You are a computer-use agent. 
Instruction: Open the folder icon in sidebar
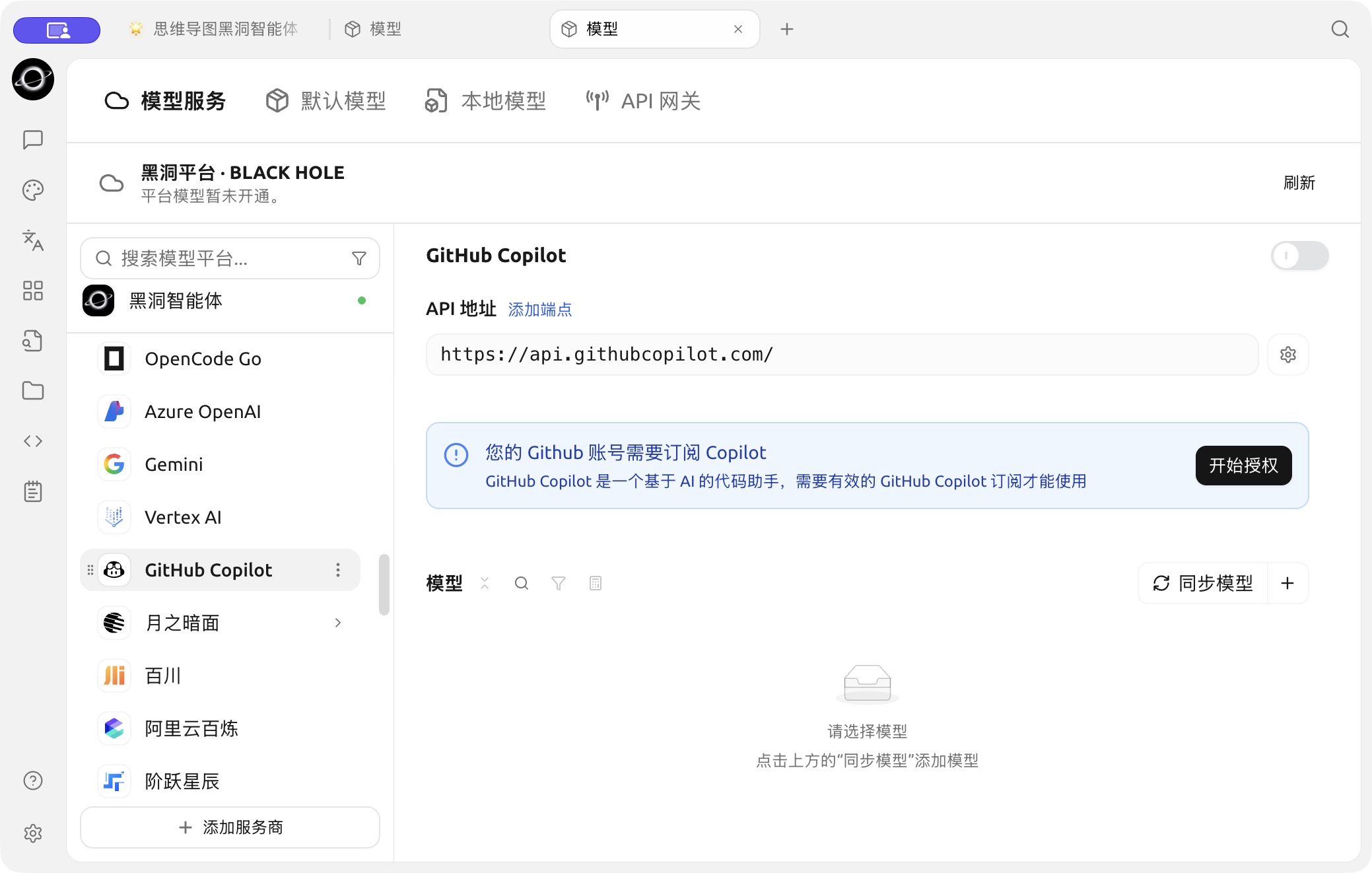(33, 391)
